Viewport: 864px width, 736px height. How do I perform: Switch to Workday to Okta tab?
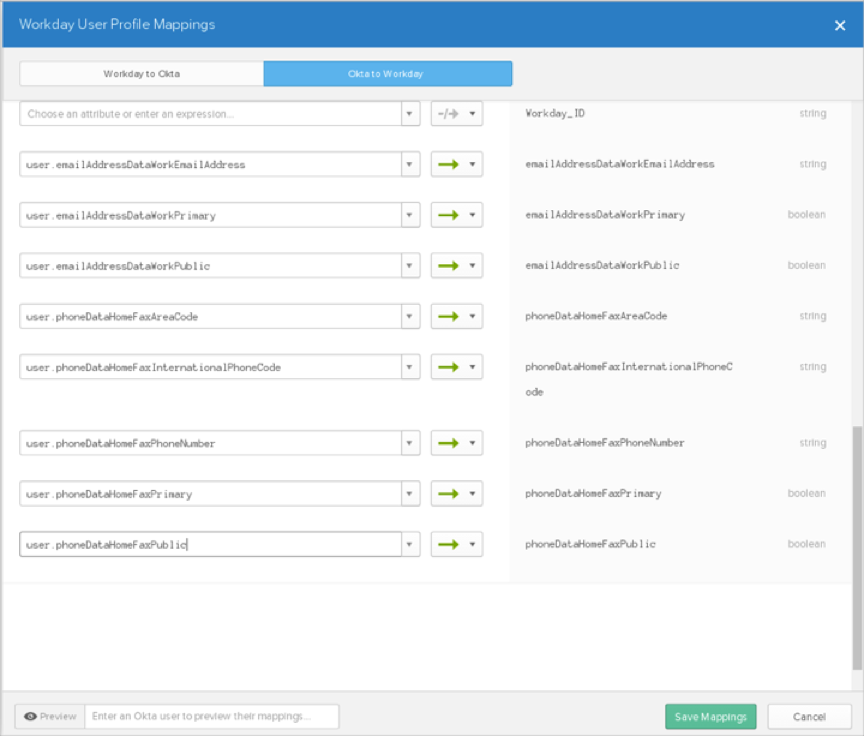pyautogui.click(x=141, y=74)
